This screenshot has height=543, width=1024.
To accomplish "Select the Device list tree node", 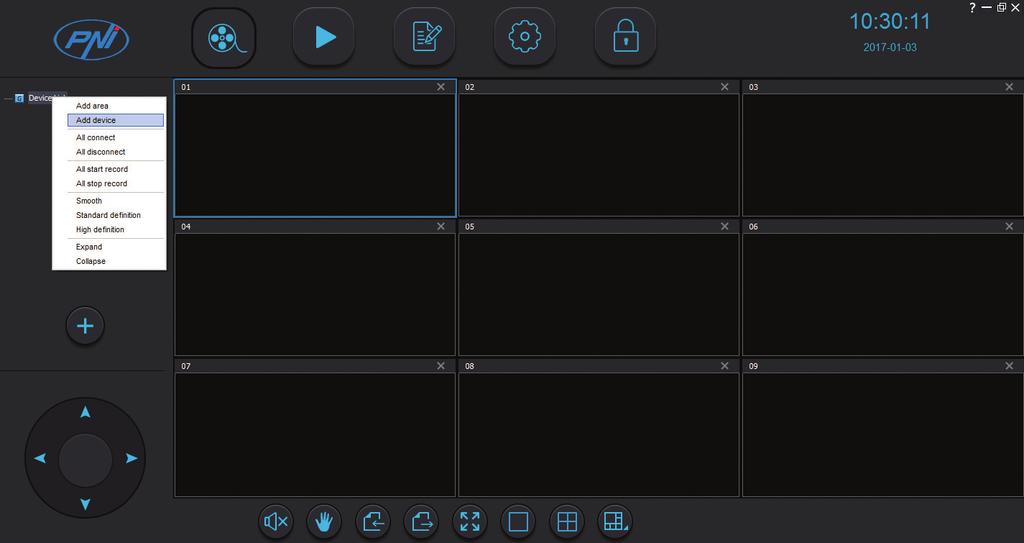I will [x=40, y=98].
